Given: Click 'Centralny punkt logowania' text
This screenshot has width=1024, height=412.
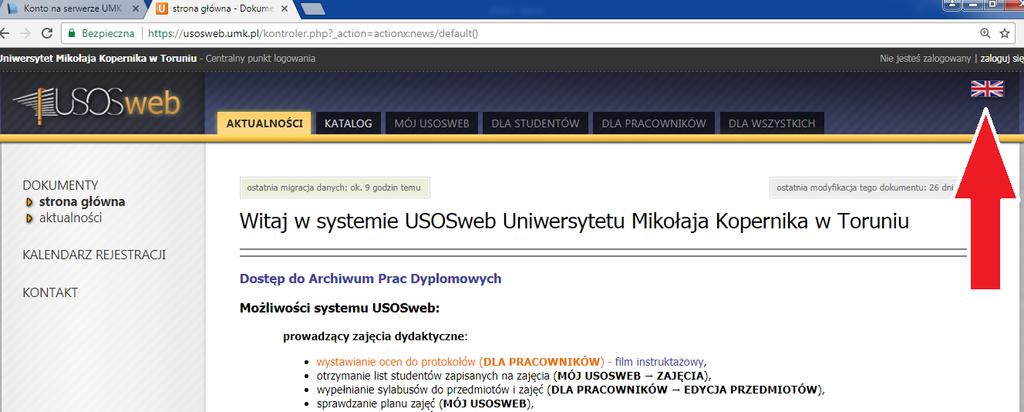Looking at the screenshot, I should pyautogui.click(x=261, y=58).
